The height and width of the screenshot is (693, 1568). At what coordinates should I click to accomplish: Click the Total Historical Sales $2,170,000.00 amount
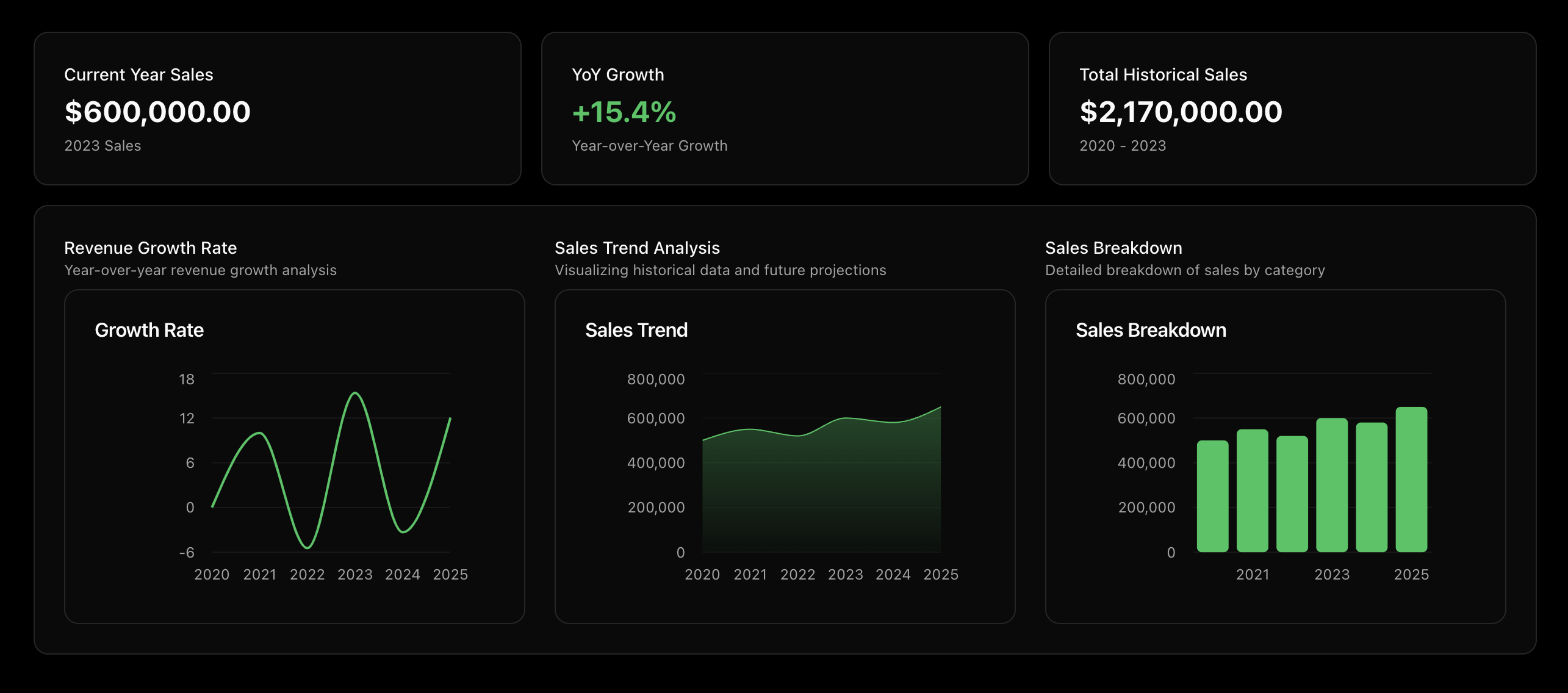(x=1181, y=112)
